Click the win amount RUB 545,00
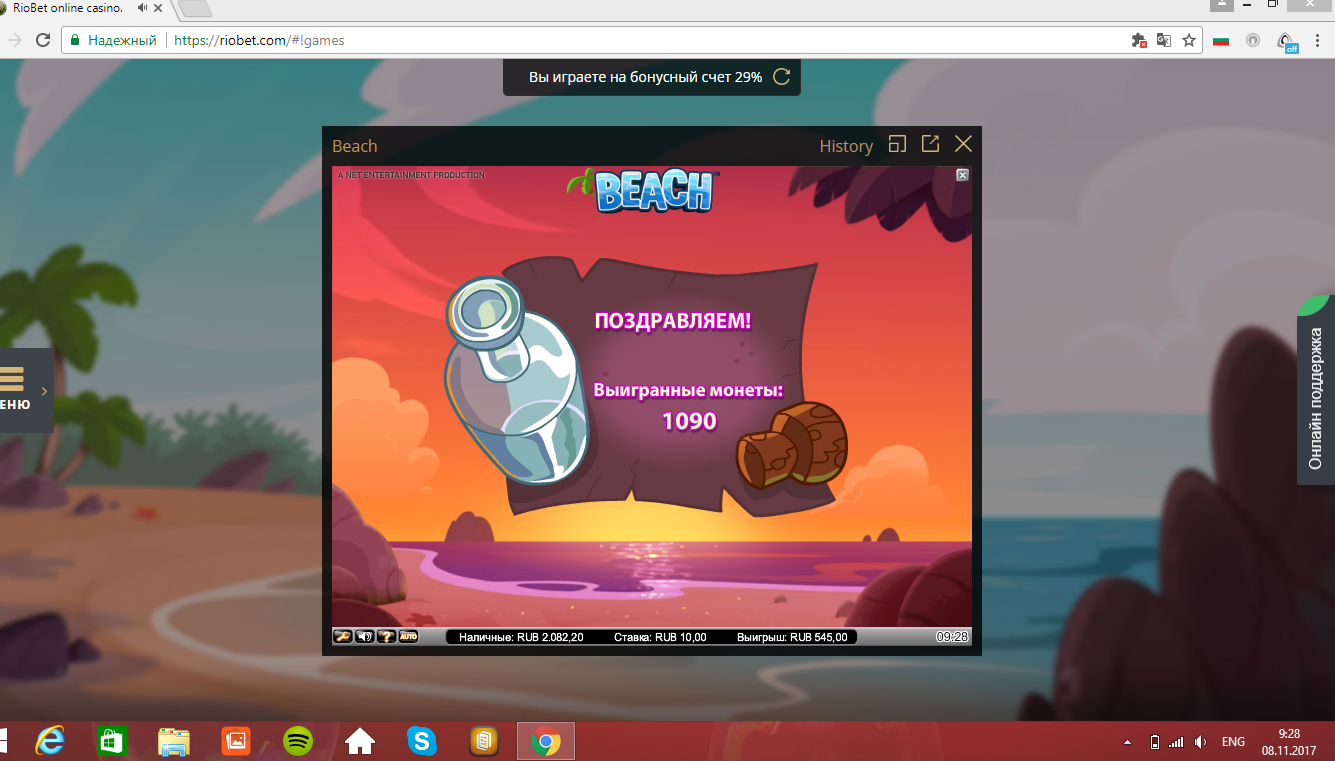This screenshot has width=1335, height=761. 792,637
